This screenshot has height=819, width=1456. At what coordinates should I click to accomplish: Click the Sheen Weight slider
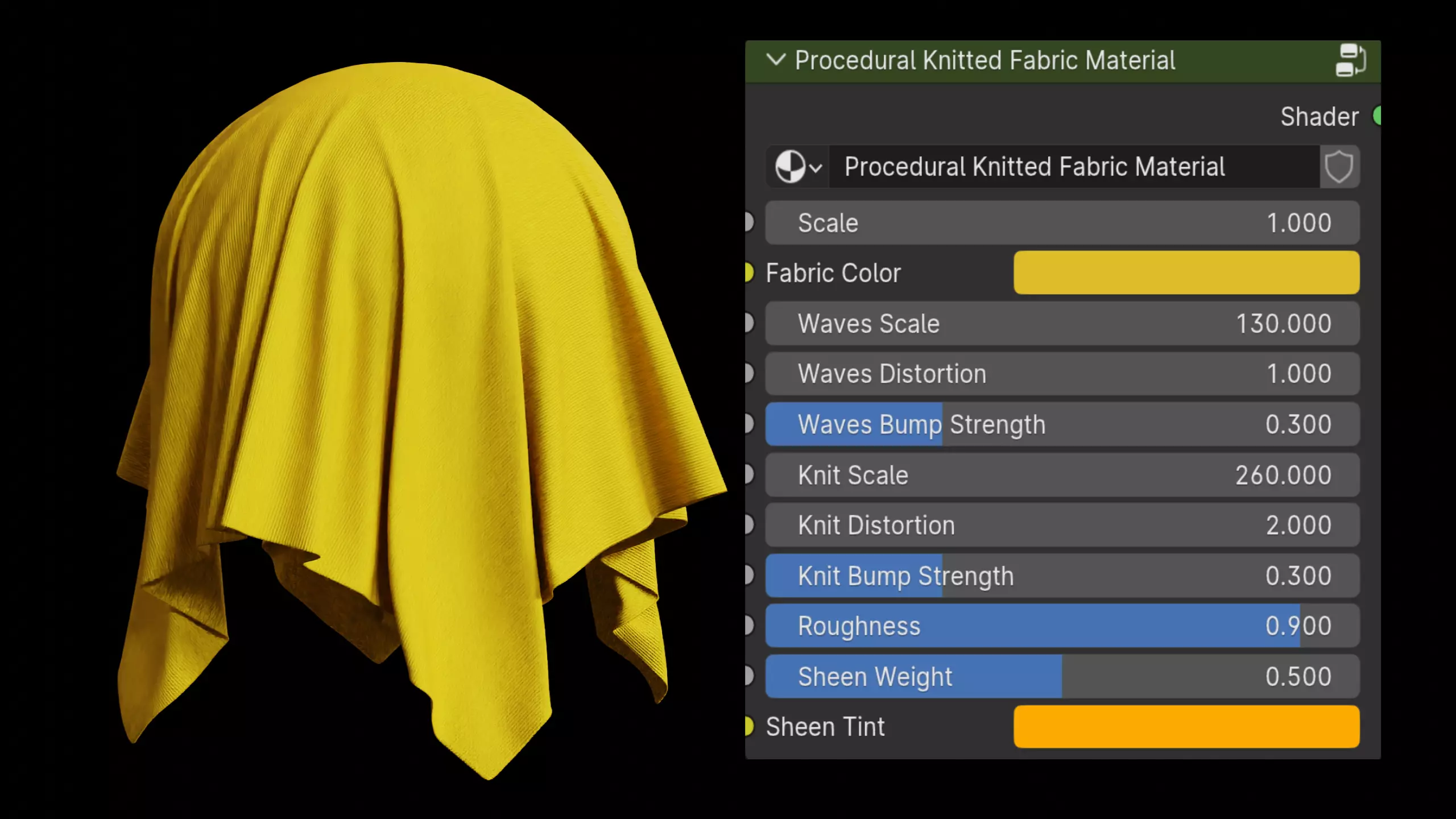point(1062,676)
